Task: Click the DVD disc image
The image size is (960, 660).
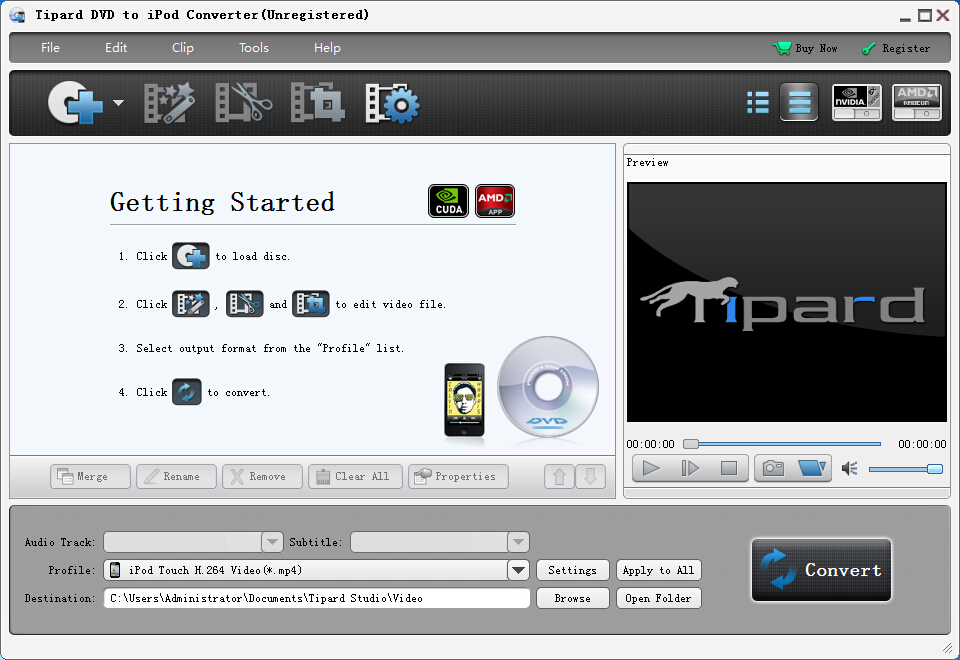Action: pos(548,387)
